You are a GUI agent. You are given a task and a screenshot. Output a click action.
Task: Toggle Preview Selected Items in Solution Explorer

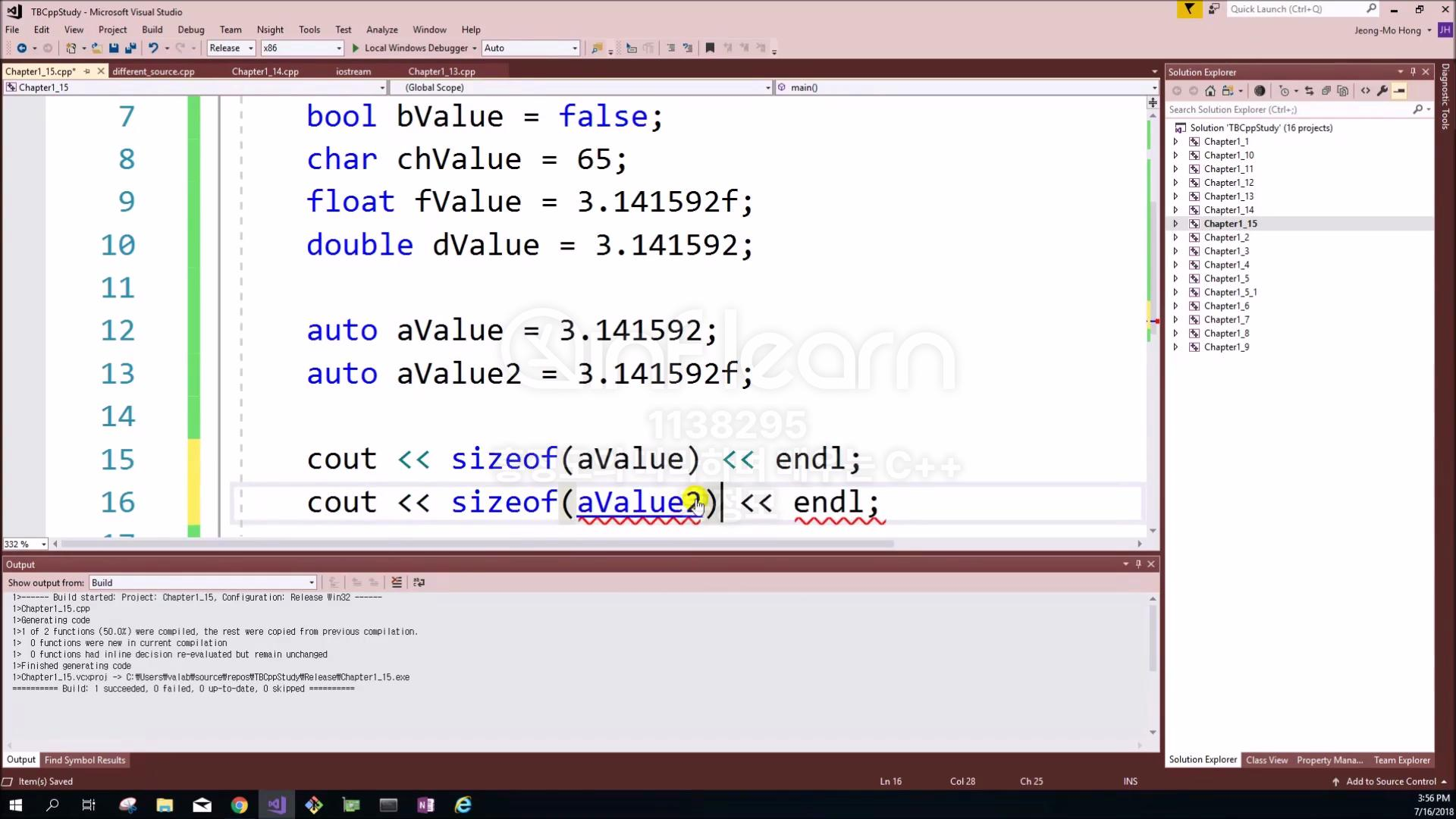pos(1399,91)
